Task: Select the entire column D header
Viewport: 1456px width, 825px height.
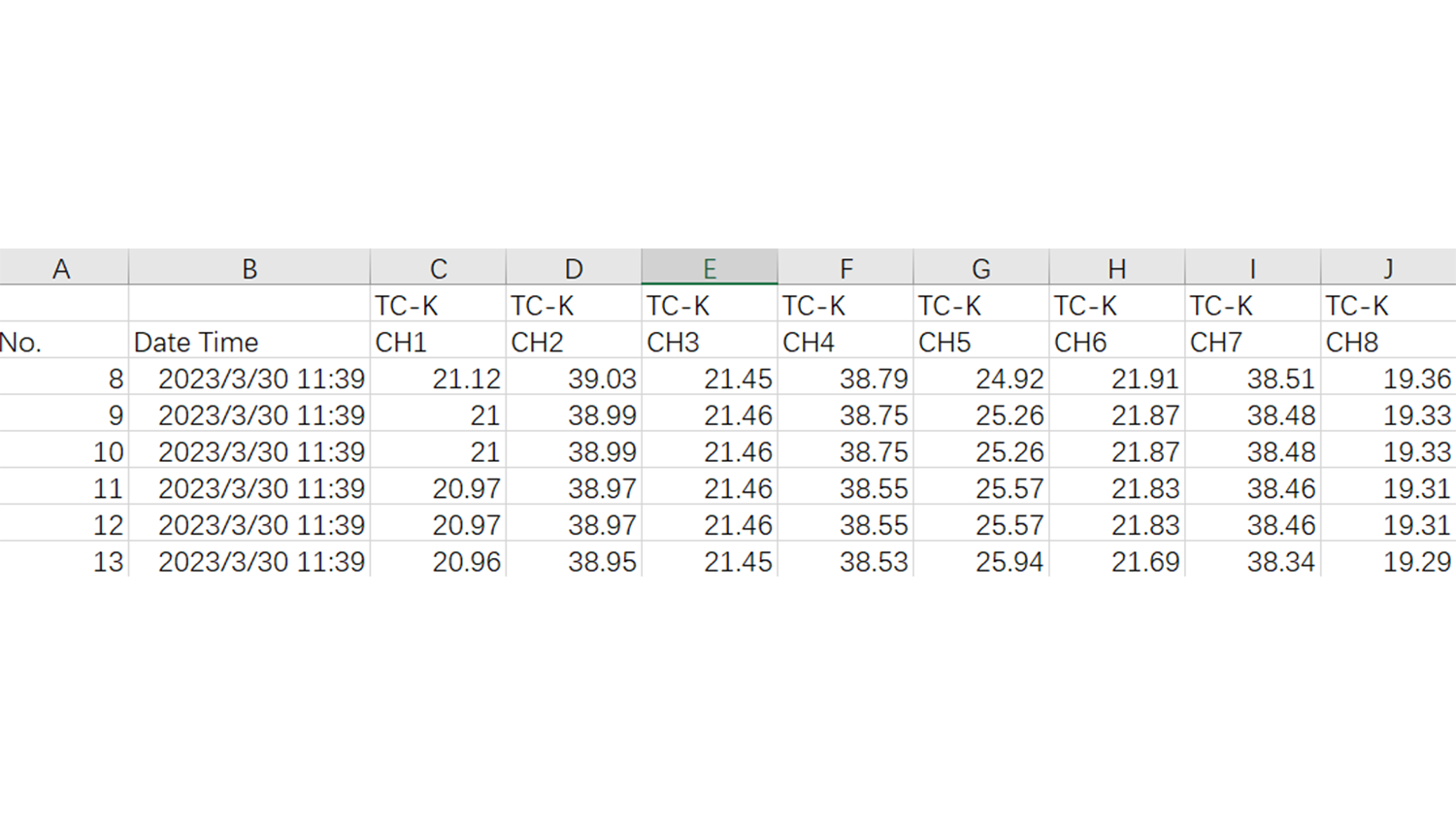Action: (x=574, y=268)
